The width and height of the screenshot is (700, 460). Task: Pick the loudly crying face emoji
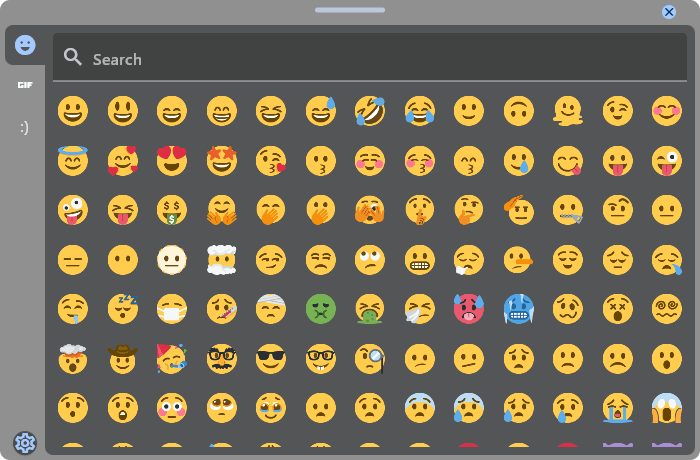coord(617,408)
